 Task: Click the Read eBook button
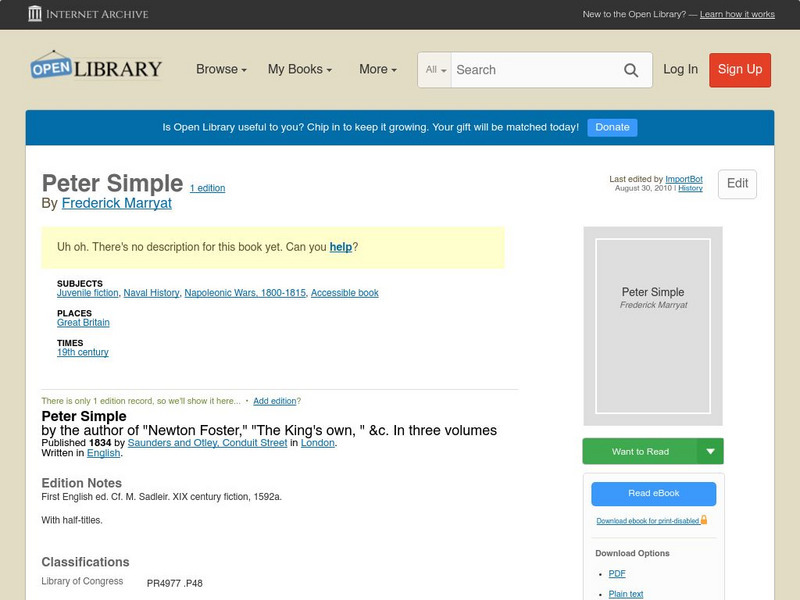click(653, 493)
